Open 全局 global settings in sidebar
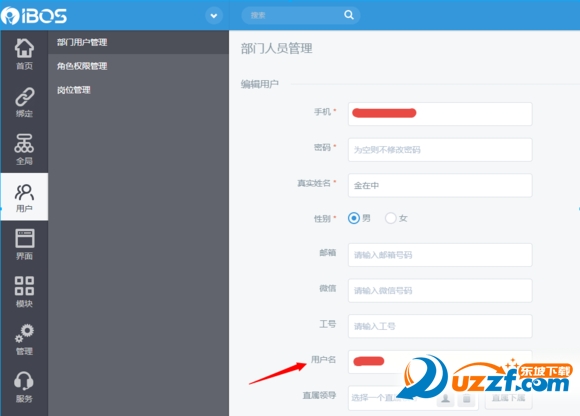Viewport: 580px width, 416px height. click(x=24, y=149)
